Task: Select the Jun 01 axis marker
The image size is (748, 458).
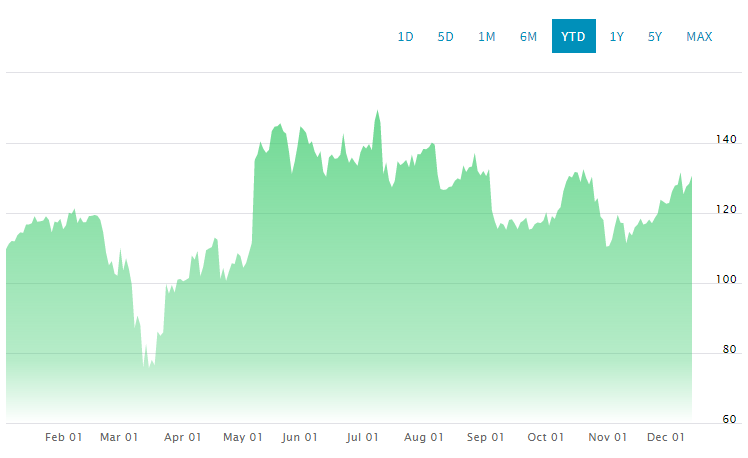Action: click(300, 437)
